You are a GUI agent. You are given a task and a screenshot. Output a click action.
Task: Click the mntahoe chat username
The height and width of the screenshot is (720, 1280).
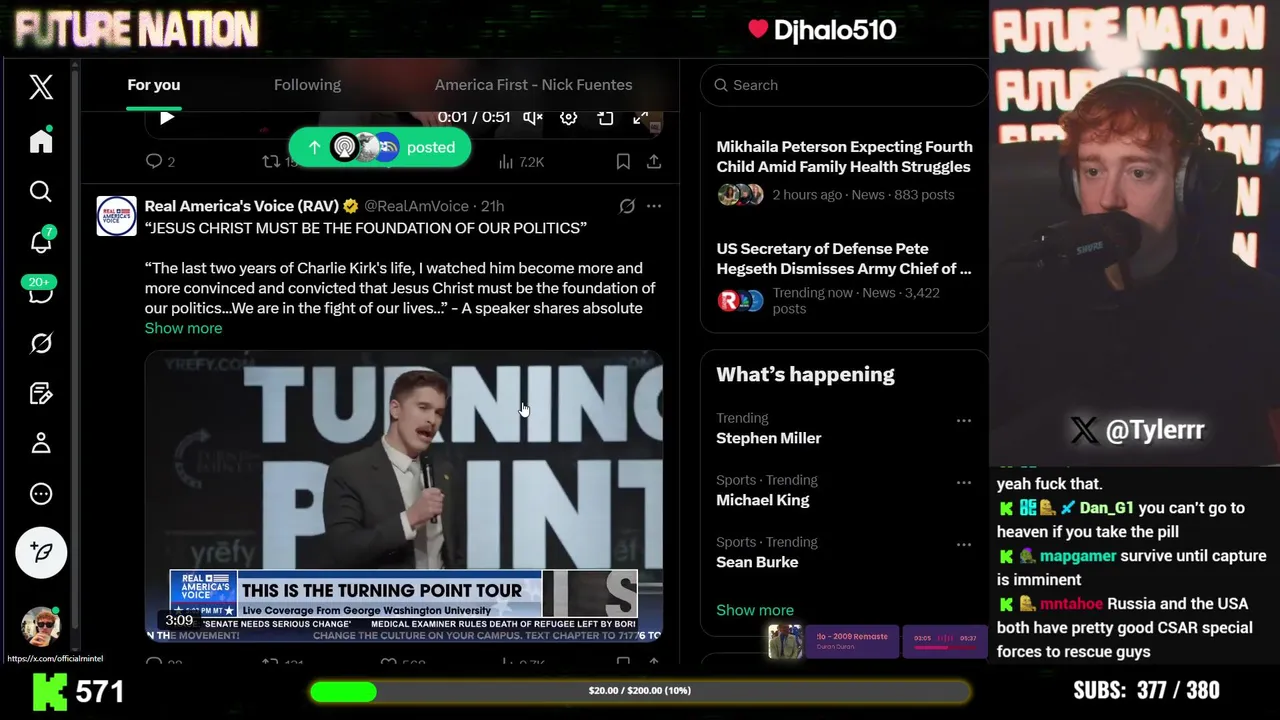pos(1071,604)
